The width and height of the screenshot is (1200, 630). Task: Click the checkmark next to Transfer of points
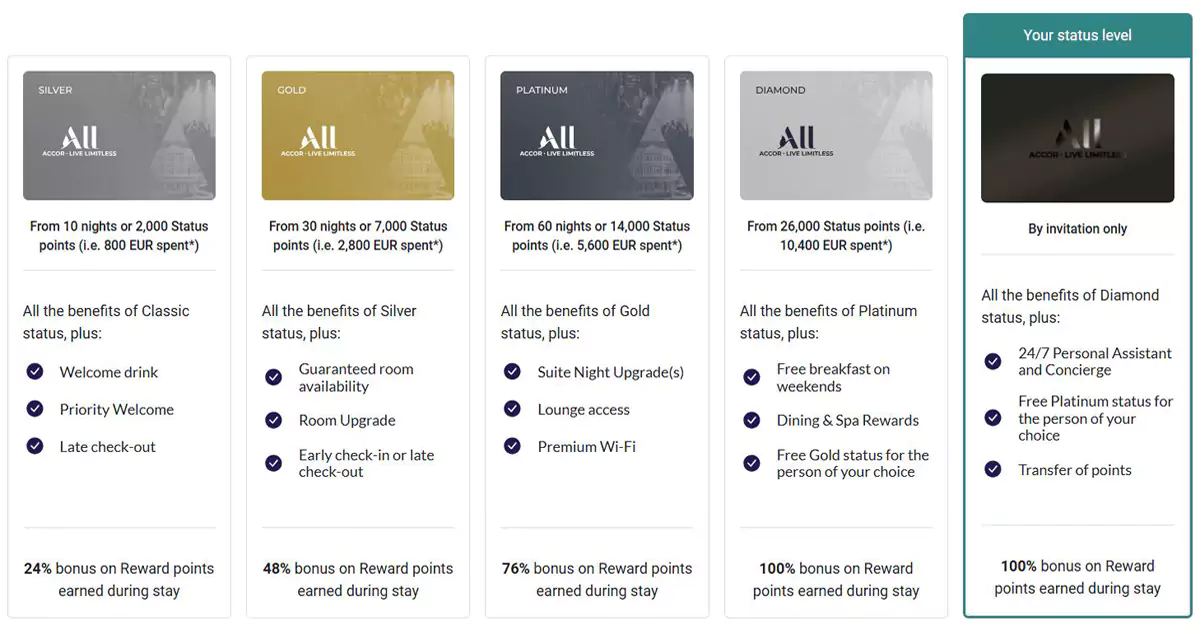993,469
